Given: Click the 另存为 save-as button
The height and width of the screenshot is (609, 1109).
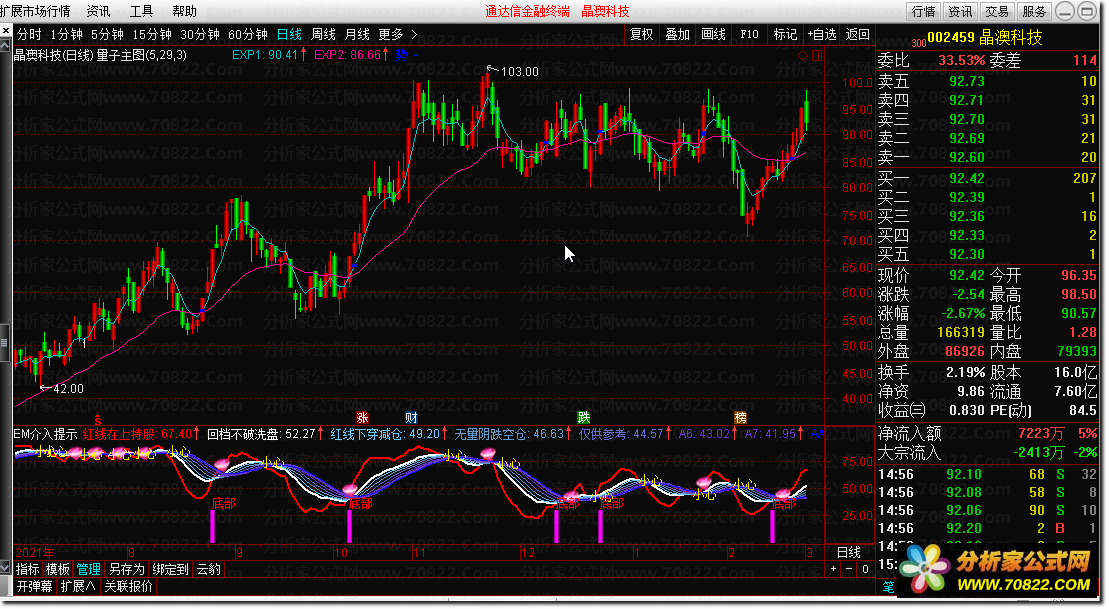Looking at the screenshot, I should (127, 569).
